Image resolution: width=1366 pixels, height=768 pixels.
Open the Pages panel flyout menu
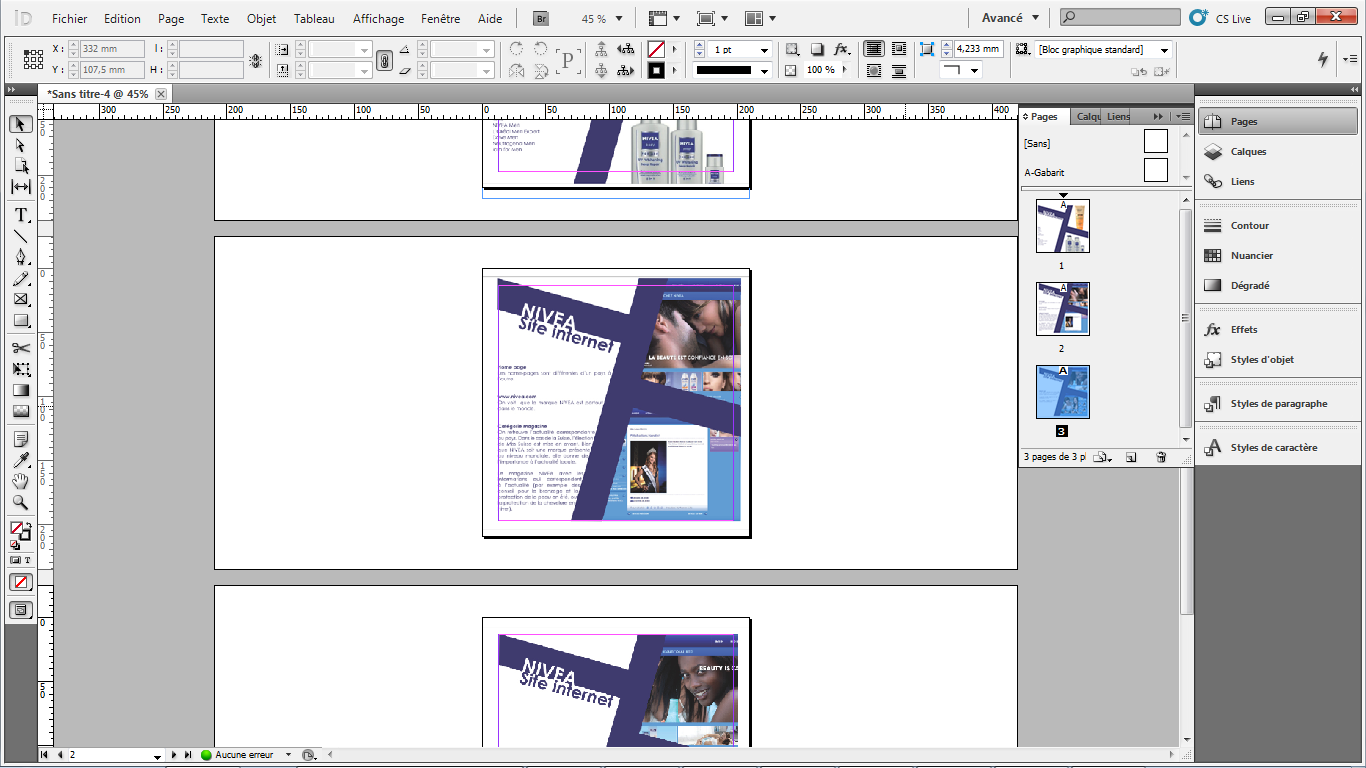coord(1183,117)
